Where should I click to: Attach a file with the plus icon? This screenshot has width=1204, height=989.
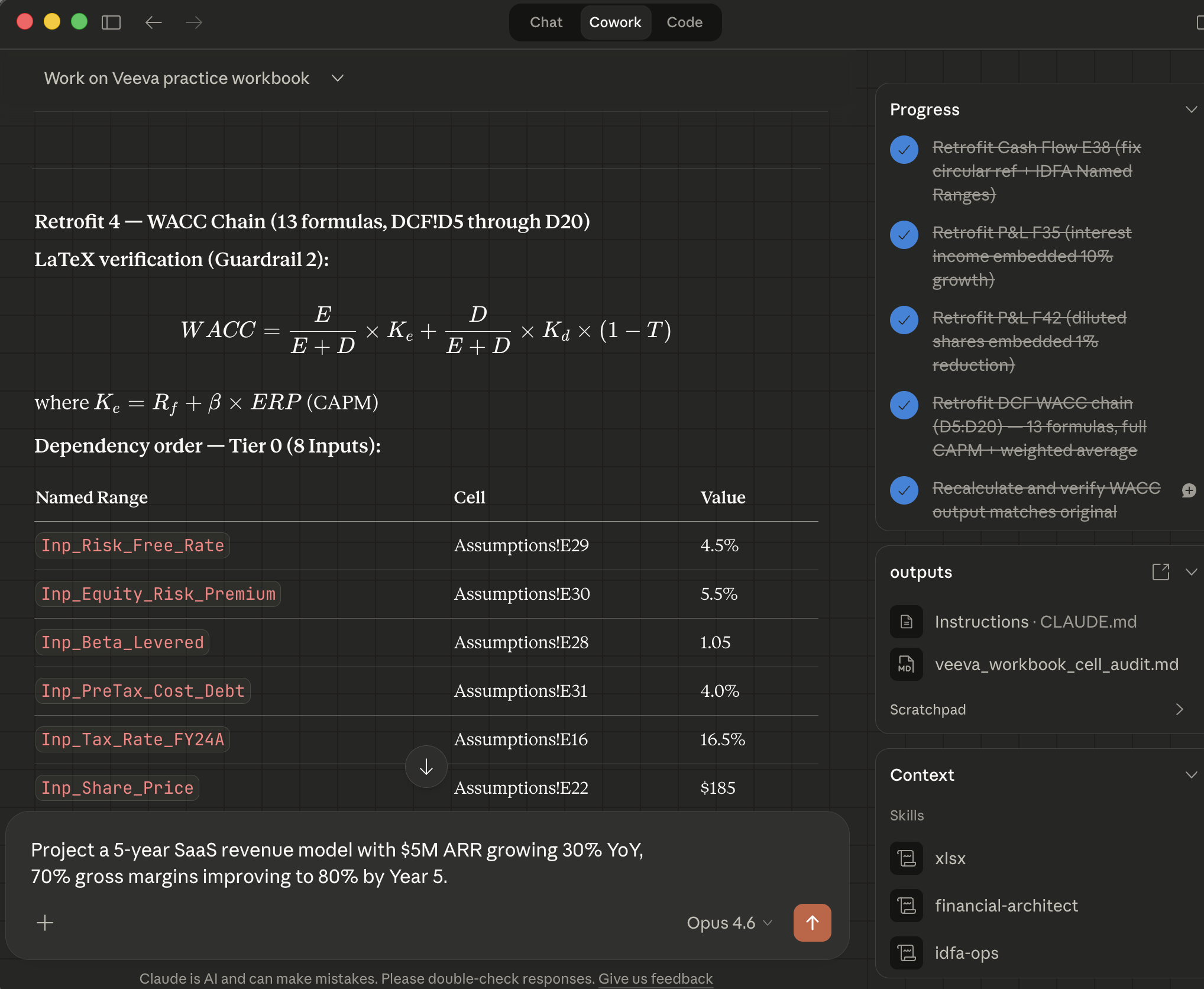(x=44, y=922)
